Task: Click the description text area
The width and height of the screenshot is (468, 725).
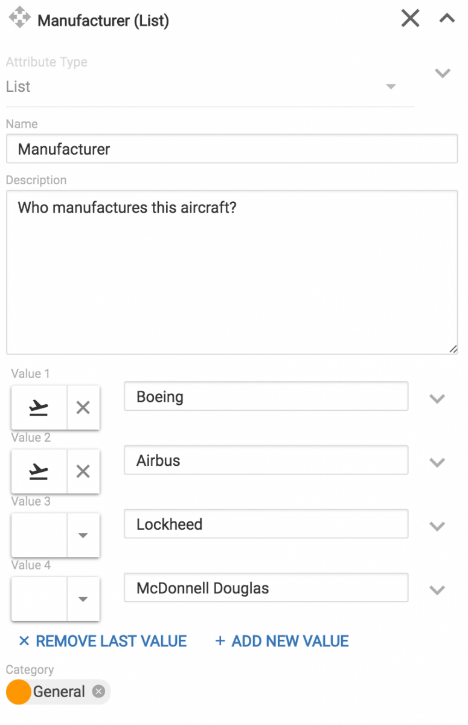Action: click(232, 272)
